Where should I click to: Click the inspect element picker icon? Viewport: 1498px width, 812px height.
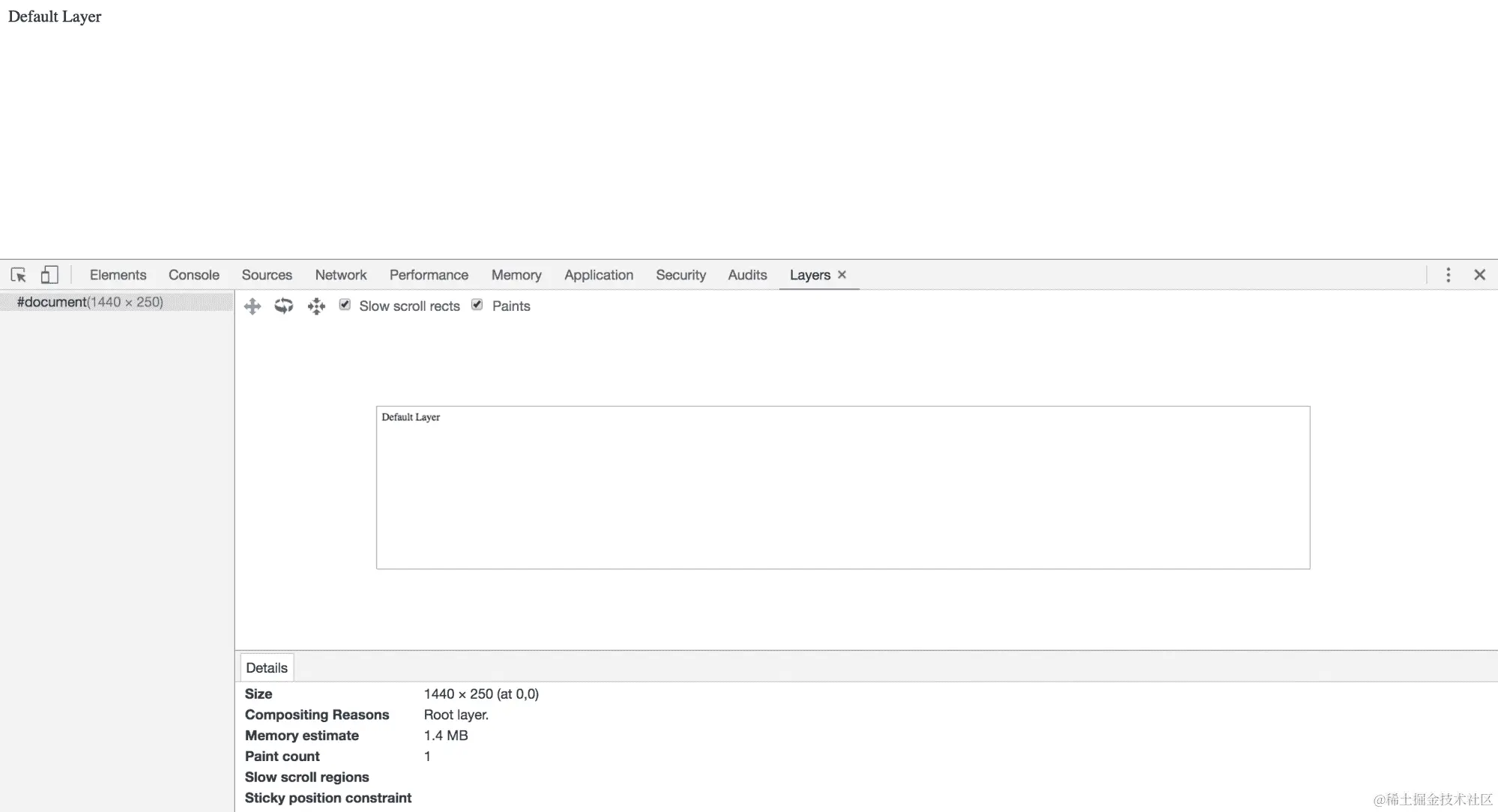point(19,275)
